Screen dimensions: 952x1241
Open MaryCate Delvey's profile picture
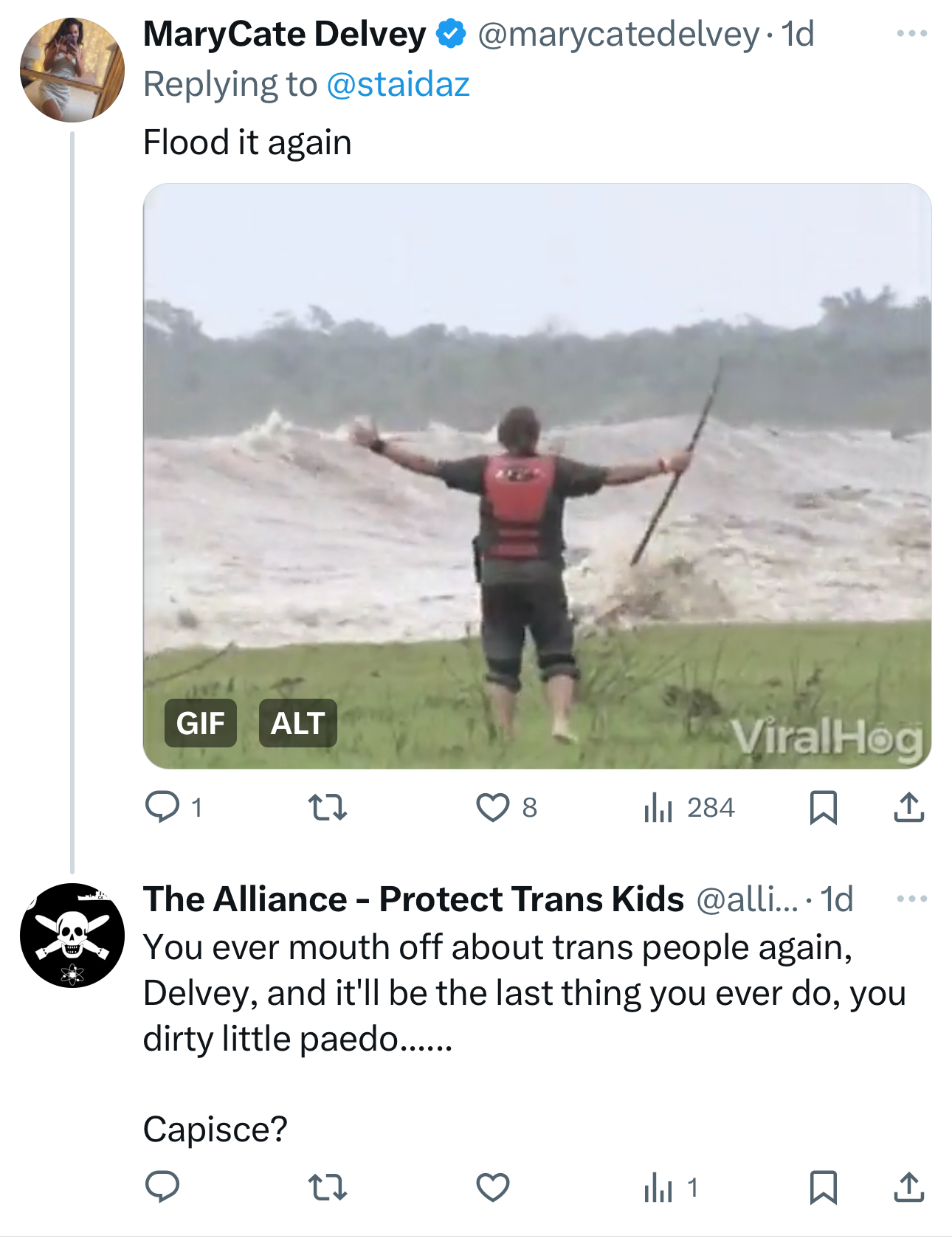point(72,70)
